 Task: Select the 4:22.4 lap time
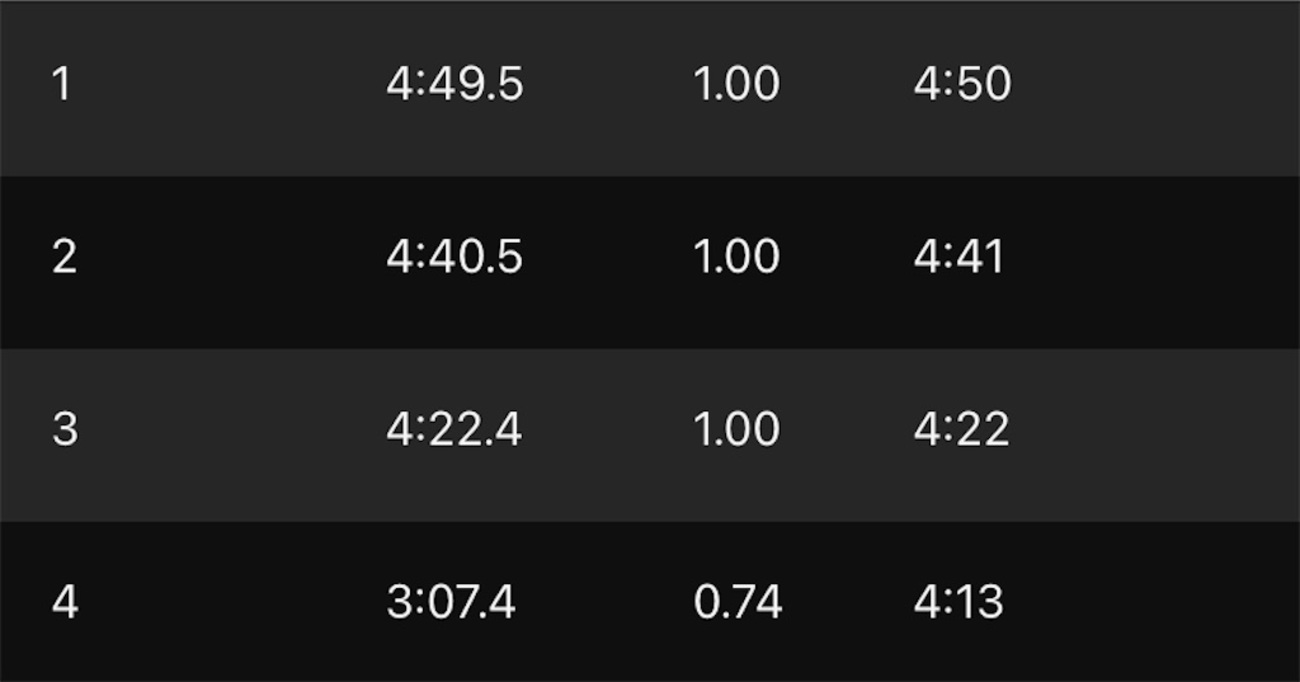454,429
